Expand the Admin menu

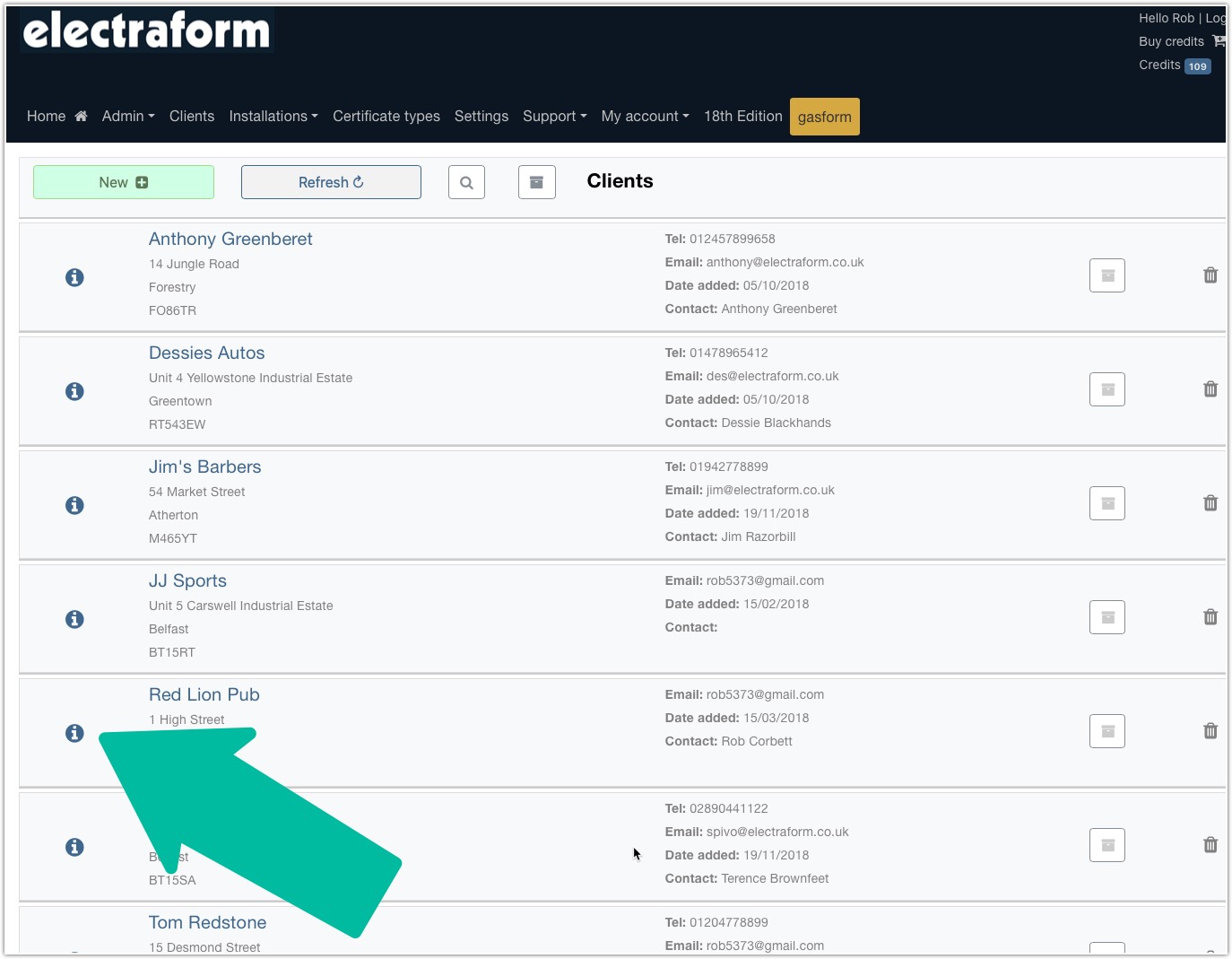click(128, 116)
